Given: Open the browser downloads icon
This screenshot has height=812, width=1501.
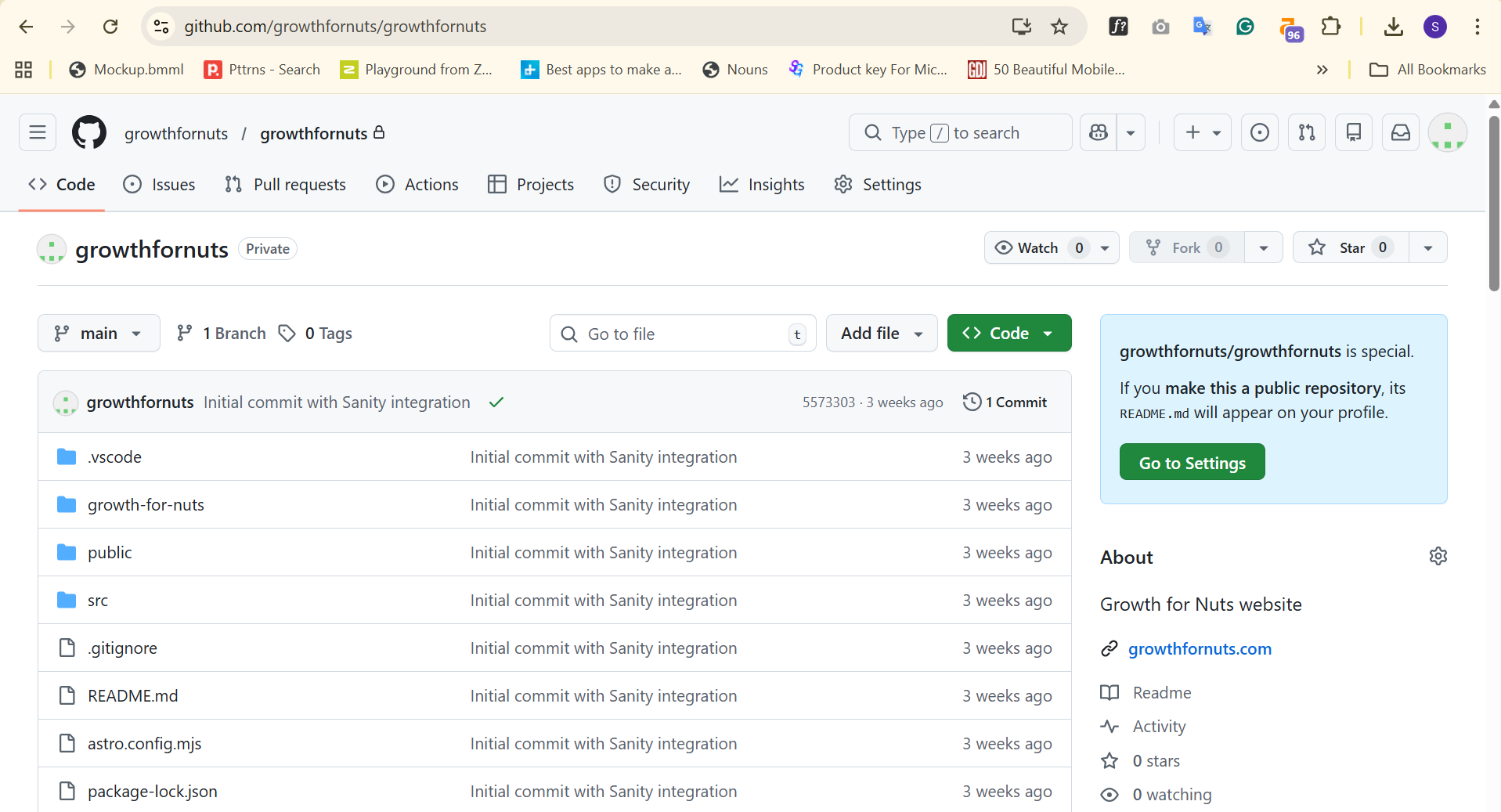Looking at the screenshot, I should 1393,27.
